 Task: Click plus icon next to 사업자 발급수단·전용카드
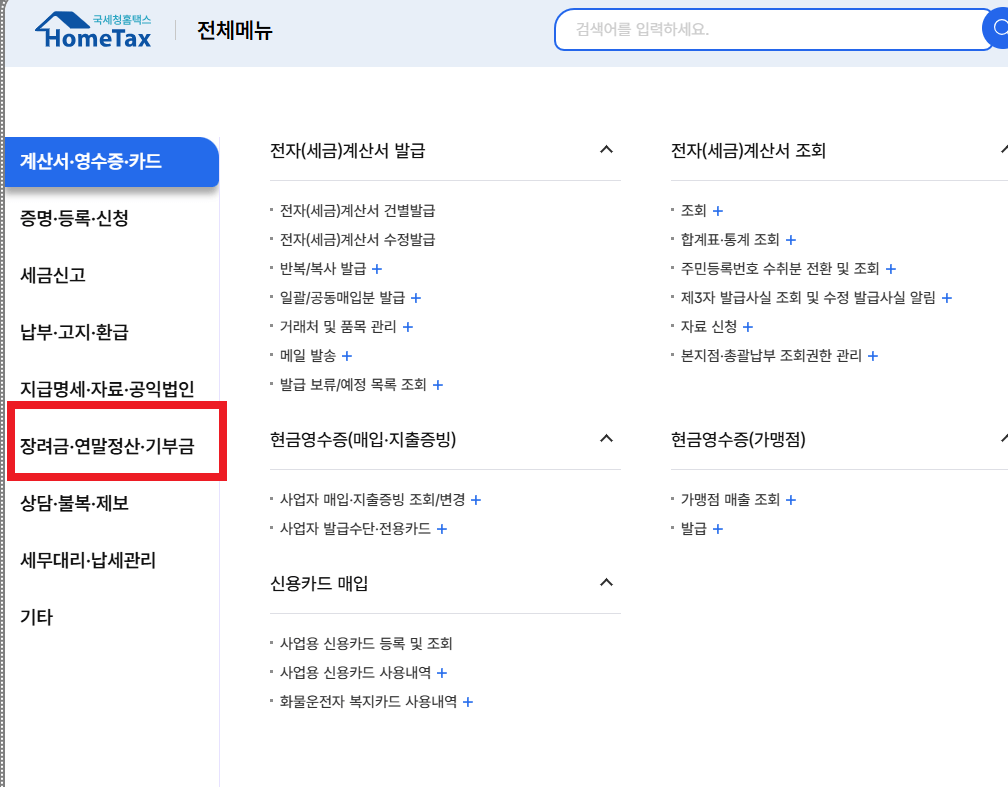pyautogui.click(x=442, y=528)
